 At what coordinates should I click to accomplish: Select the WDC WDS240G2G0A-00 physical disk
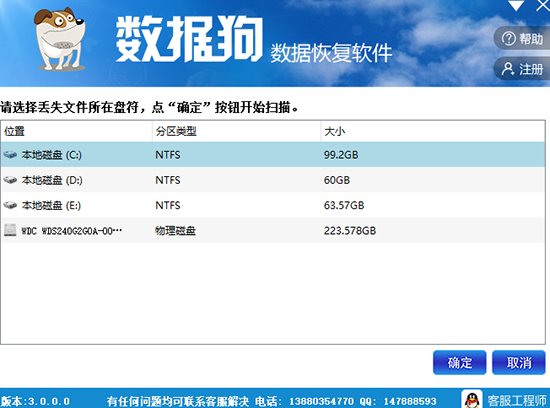(x=273, y=230)
